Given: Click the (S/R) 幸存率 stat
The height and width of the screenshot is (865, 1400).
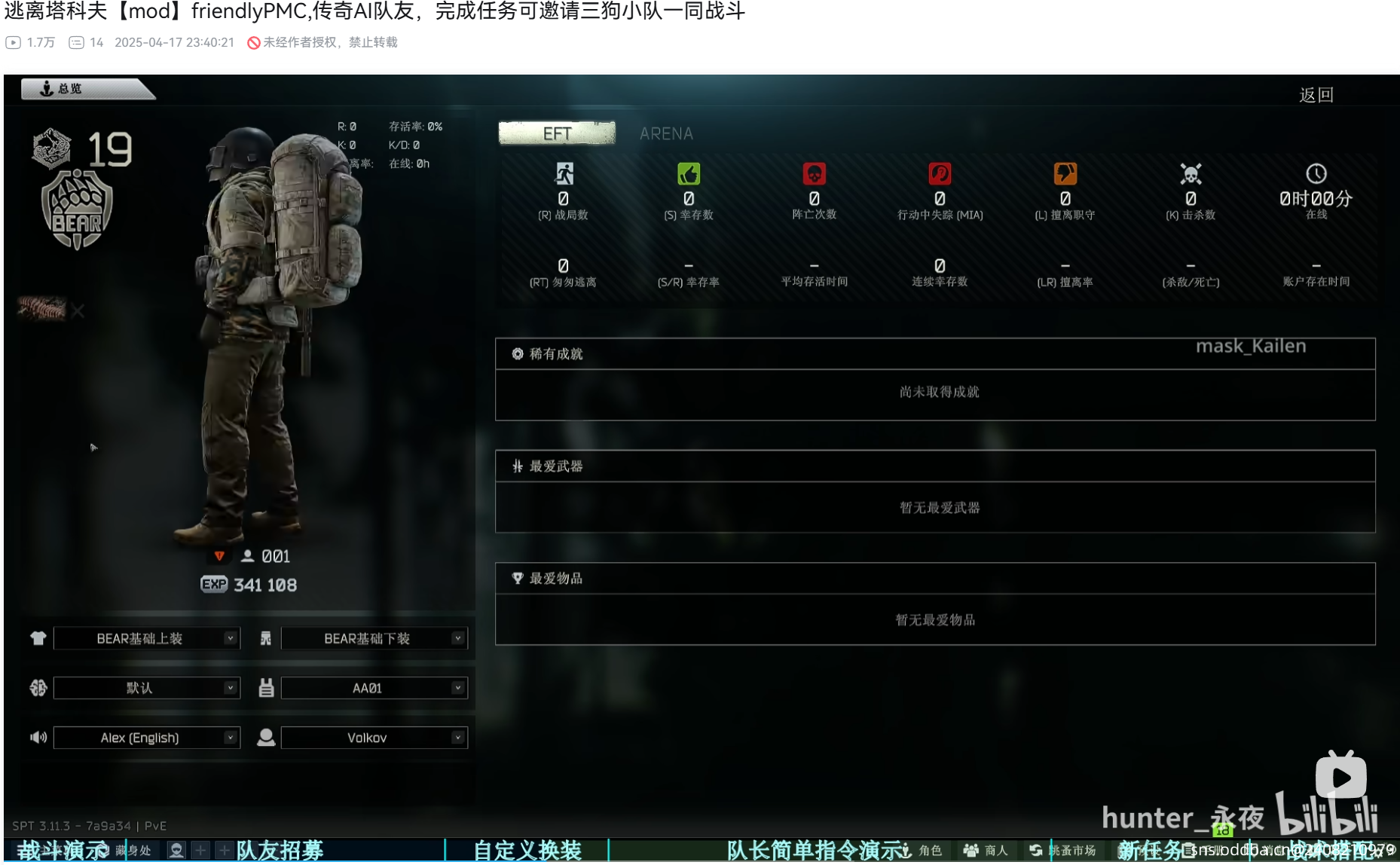Looking at the screenshot, I should point(689,274).
